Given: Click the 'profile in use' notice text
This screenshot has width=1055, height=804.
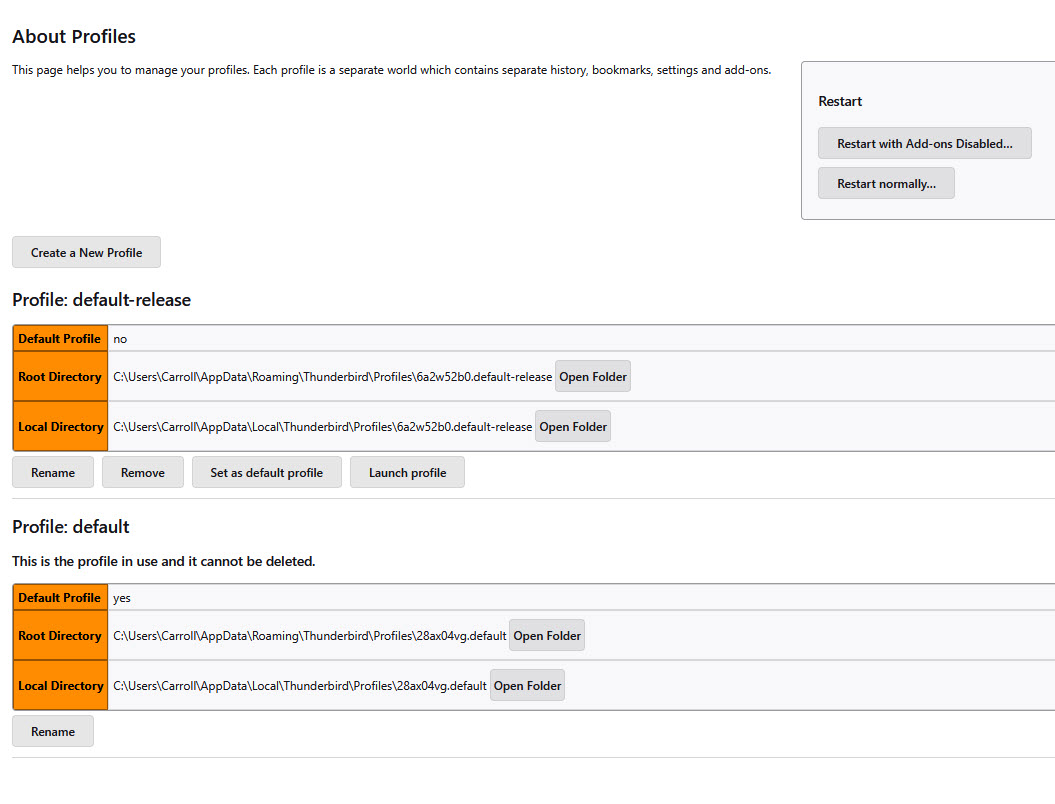Looking at the screenshot, I should (x=163, y=561).
